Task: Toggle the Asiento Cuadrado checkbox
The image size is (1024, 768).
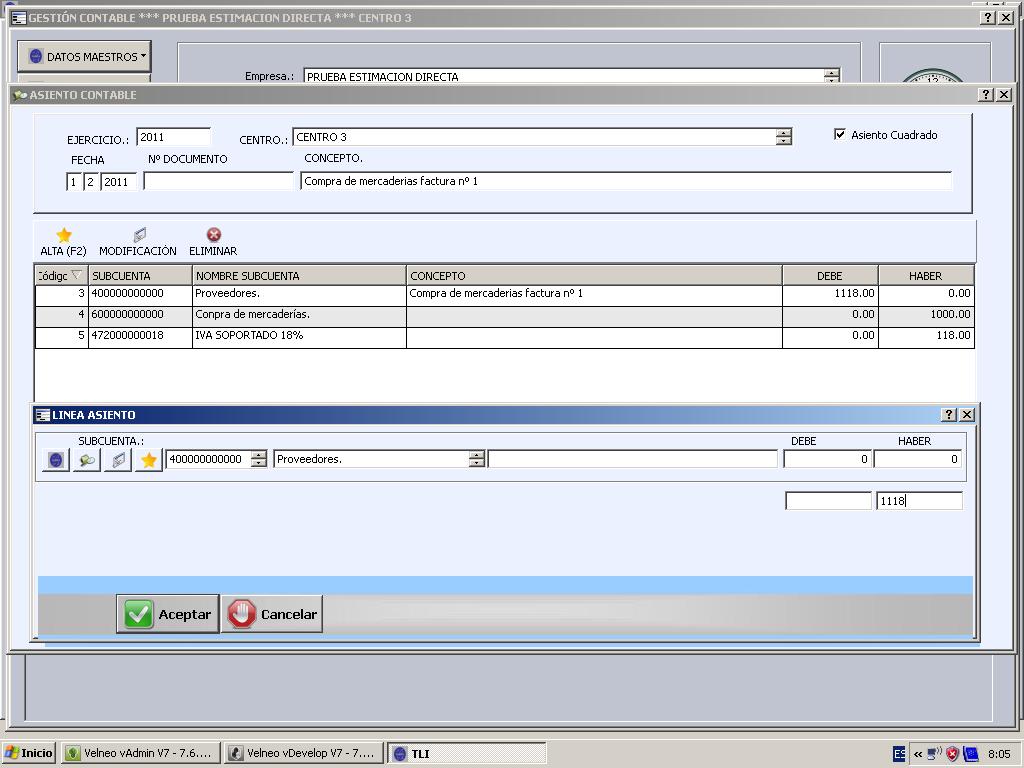Action: [x=840, y=134]
